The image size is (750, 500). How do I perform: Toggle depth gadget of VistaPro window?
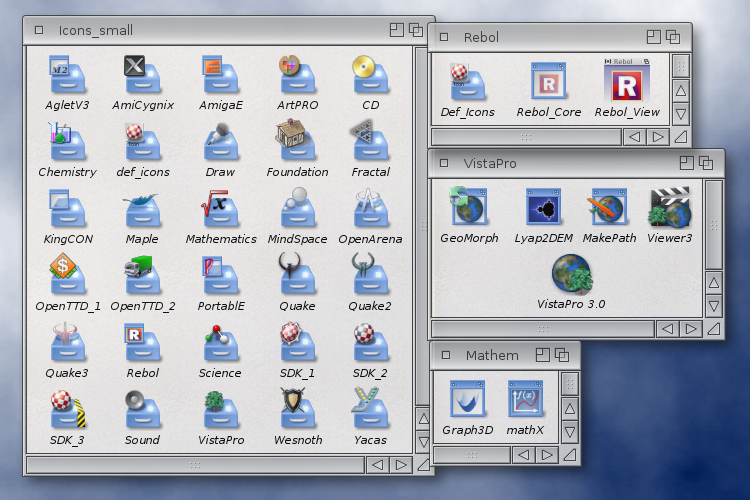pyautogui.click(x=707, y=162)
